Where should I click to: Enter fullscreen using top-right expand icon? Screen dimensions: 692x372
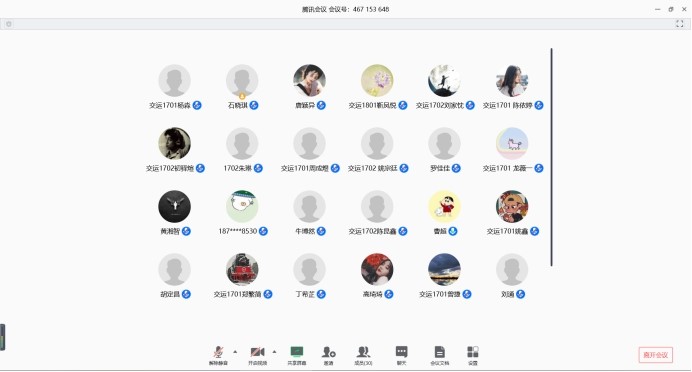[680, 24]
